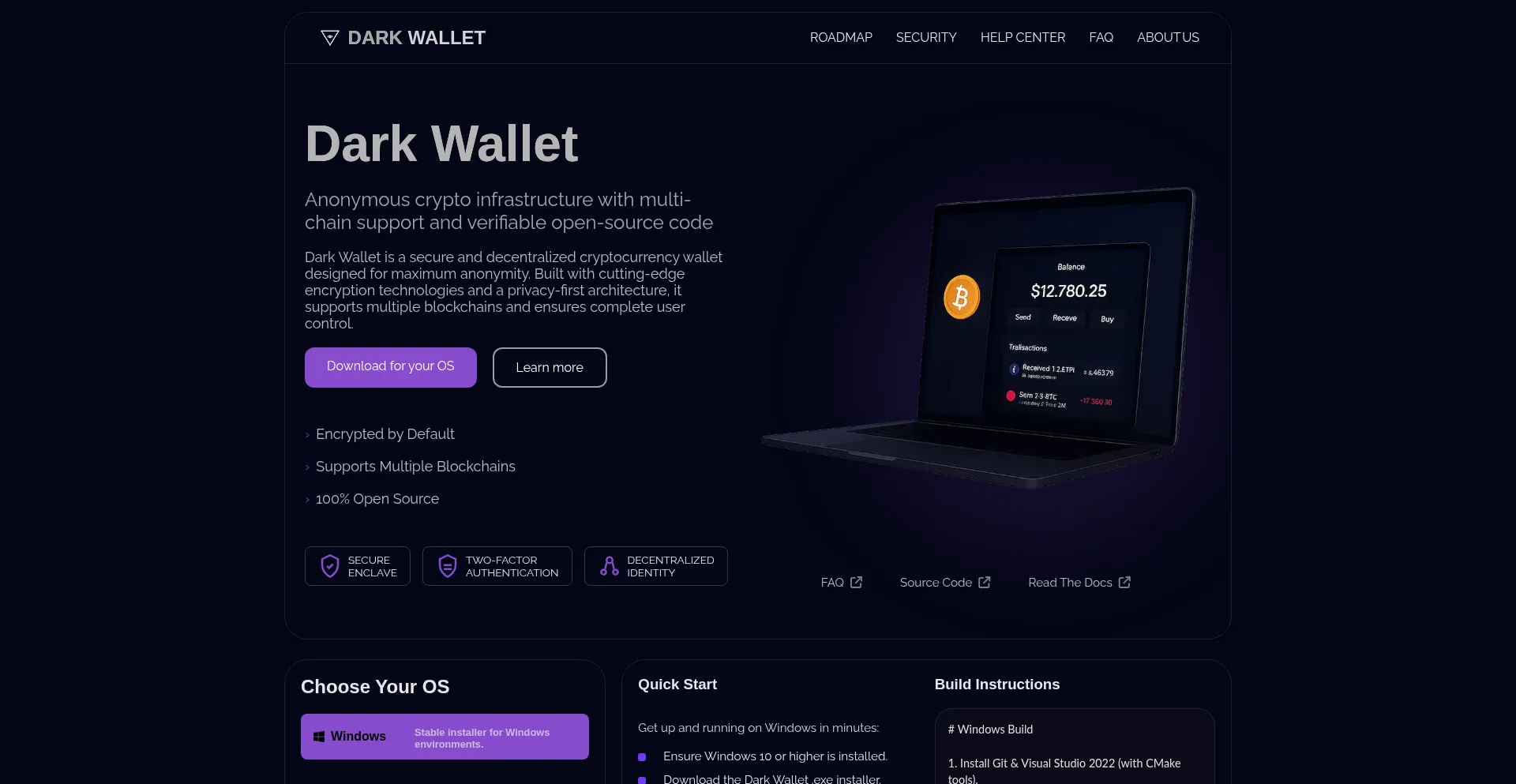Viewport: 1516px width, 784px height.
Task: Click the Download for your OS button
Action: (x=391, y=367)
